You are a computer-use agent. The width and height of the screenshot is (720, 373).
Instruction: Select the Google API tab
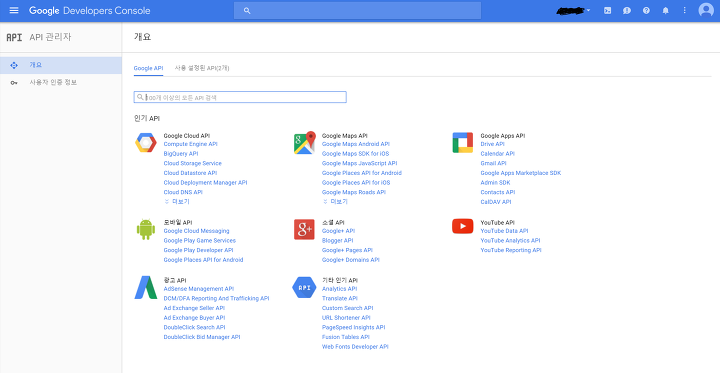click(x=148, y=68)
